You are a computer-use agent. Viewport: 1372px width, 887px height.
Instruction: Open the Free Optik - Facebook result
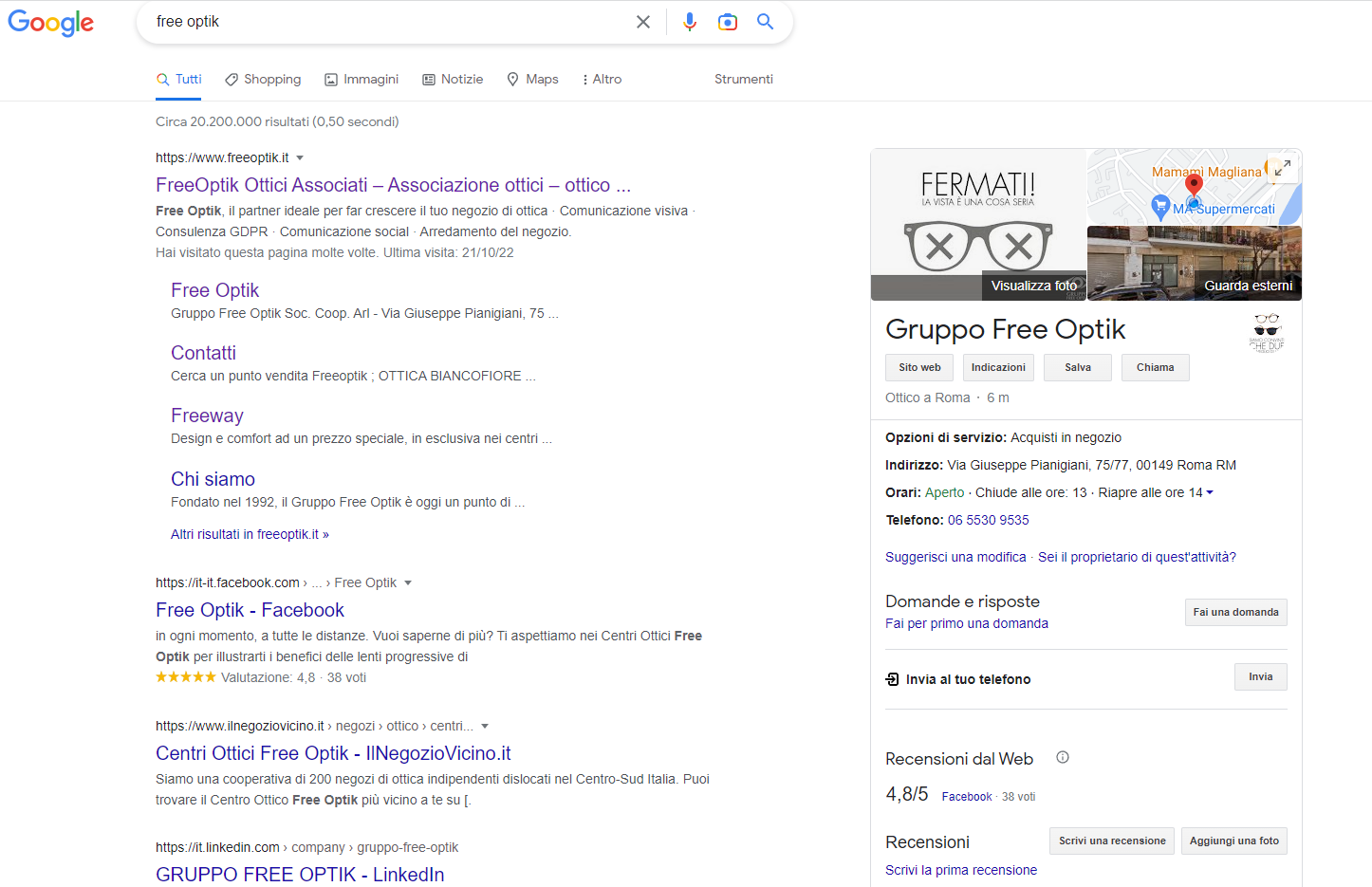250,610
